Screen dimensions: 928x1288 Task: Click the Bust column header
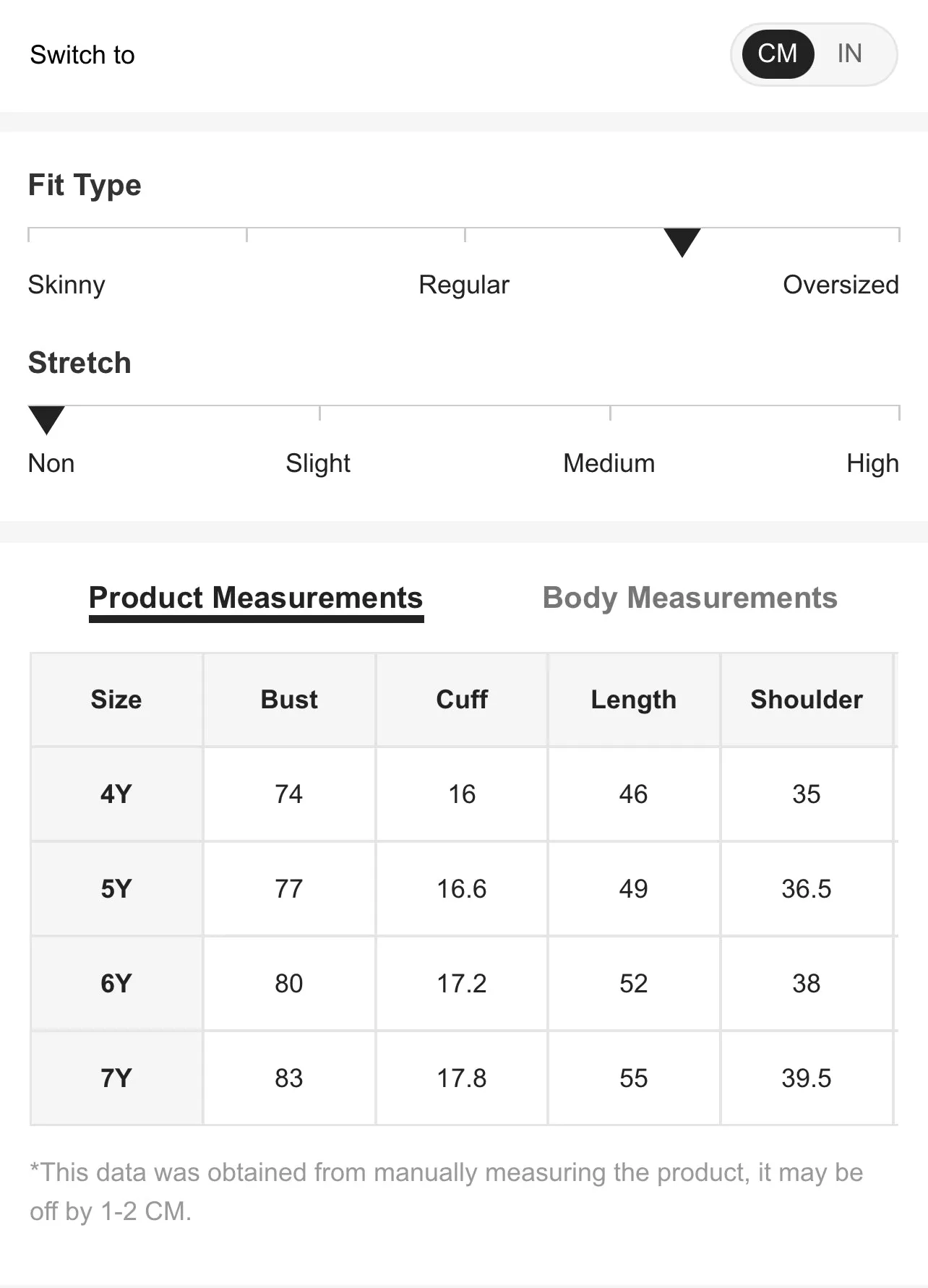tap(289, 700)
